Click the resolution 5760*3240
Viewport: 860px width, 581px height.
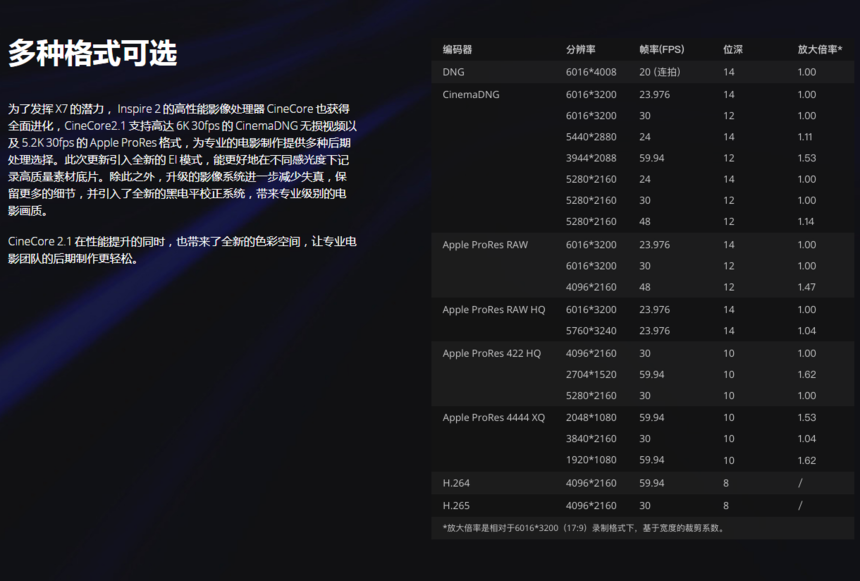(x=591, y=331)
